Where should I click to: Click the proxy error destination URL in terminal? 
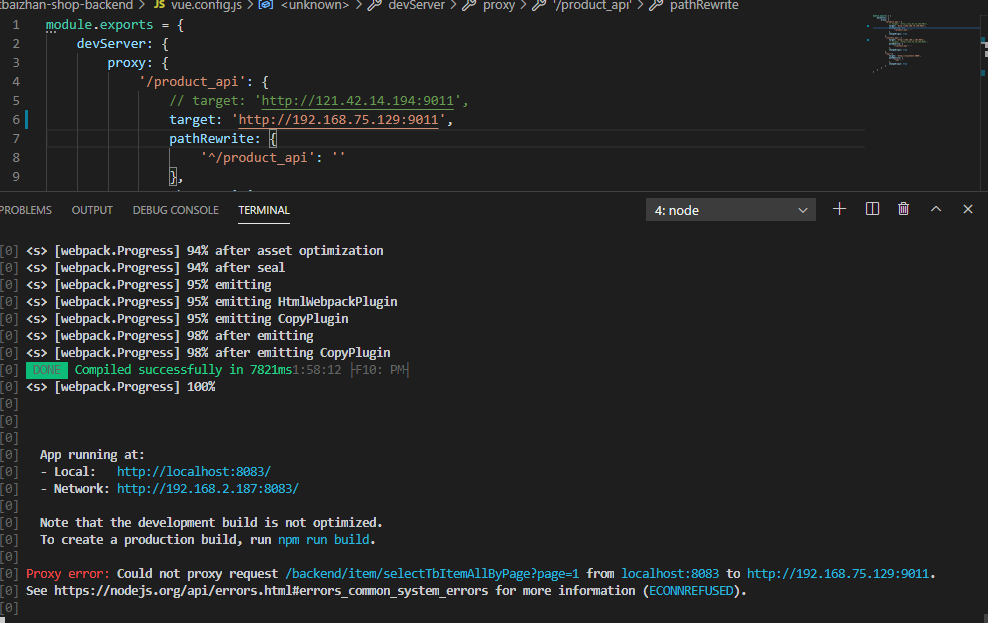click(x=837, y=573)
